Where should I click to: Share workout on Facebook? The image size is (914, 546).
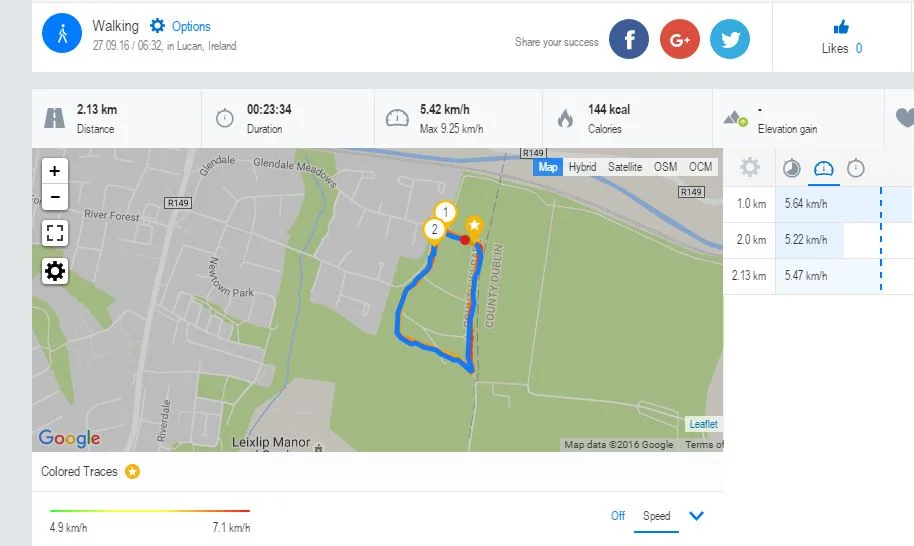(x=629, y=40)
